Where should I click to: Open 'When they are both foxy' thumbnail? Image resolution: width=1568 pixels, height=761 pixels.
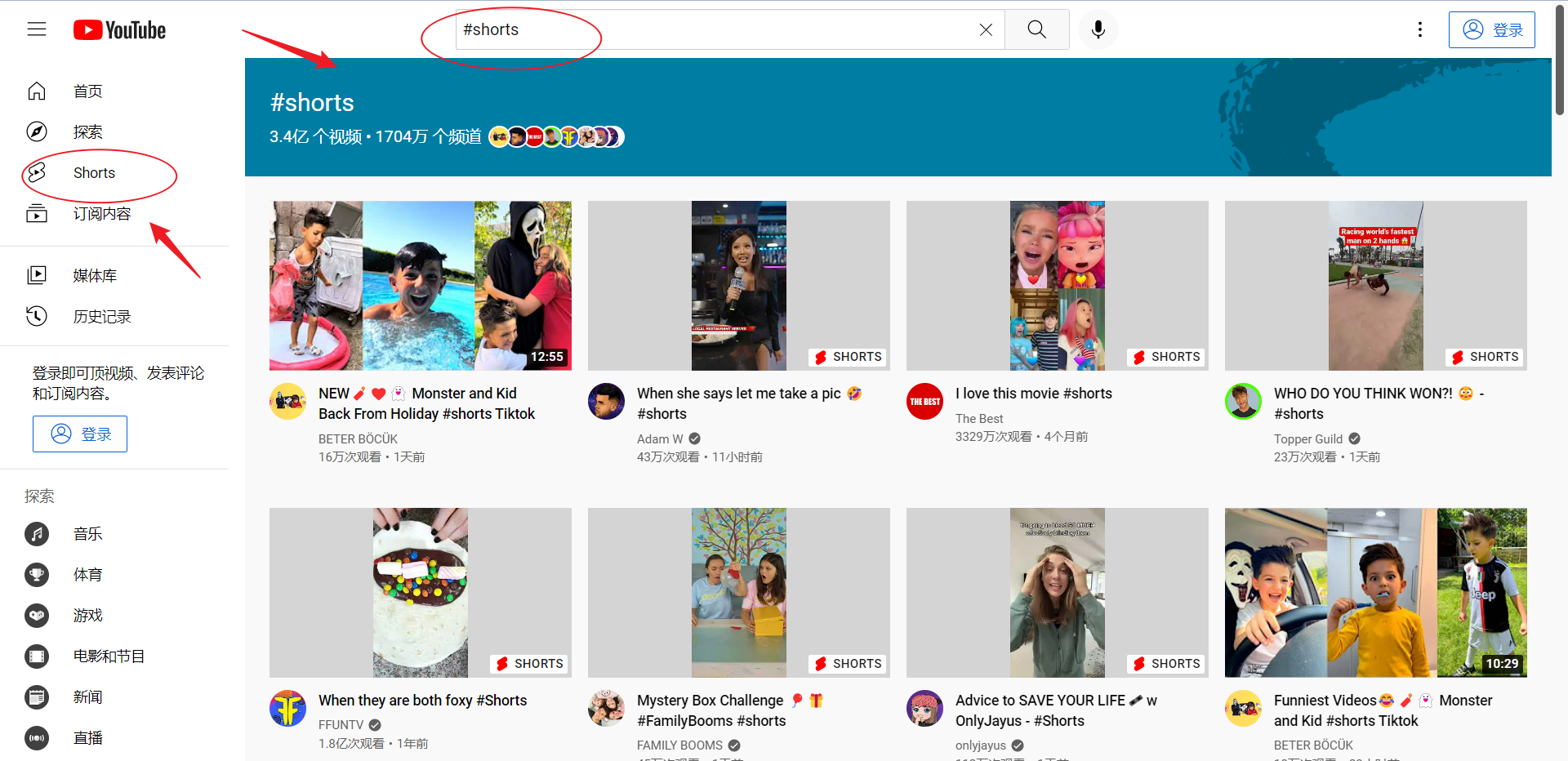point(421,593)
